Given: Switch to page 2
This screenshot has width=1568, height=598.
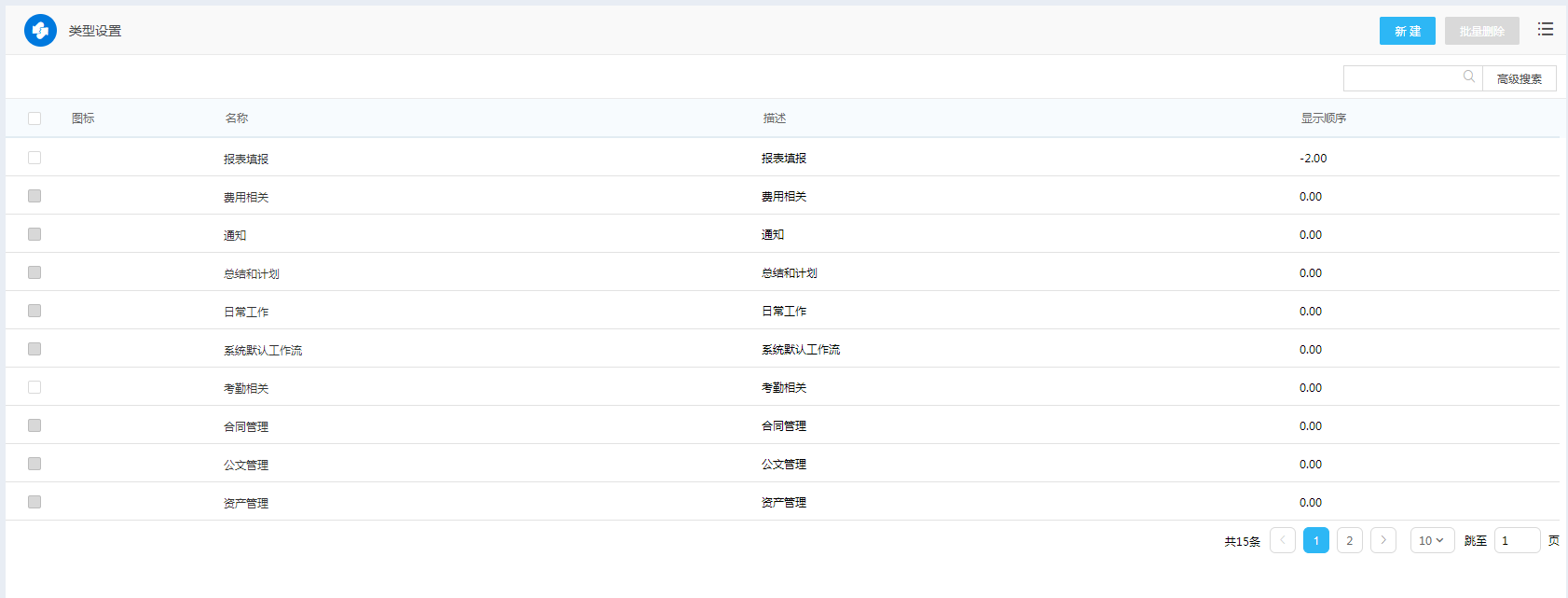Looking at the screenshot, I should [x=1349, y=540].
